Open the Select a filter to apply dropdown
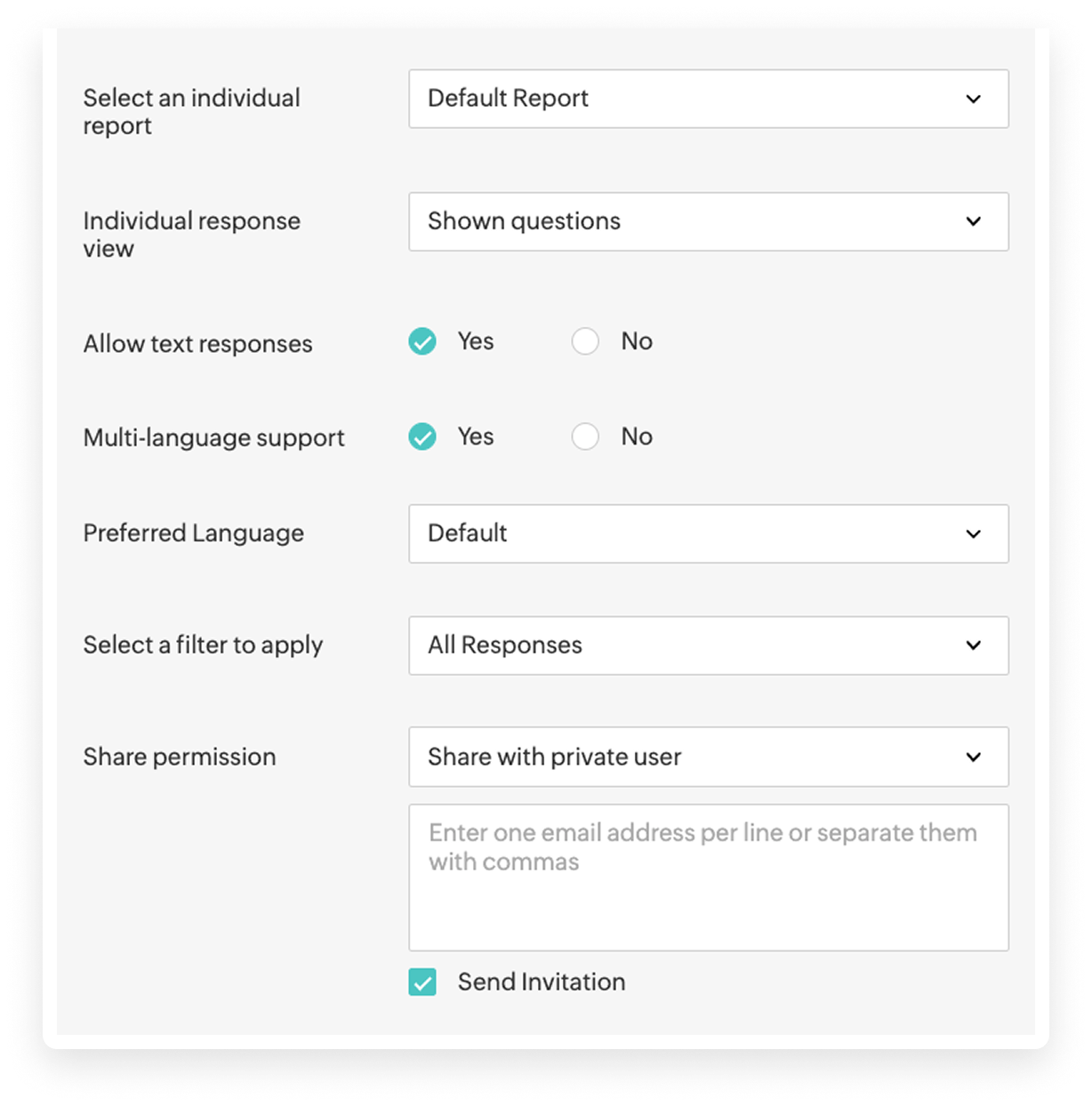Image resolution: width=1092 pixels, height=1106 pixels. [709, 645]
